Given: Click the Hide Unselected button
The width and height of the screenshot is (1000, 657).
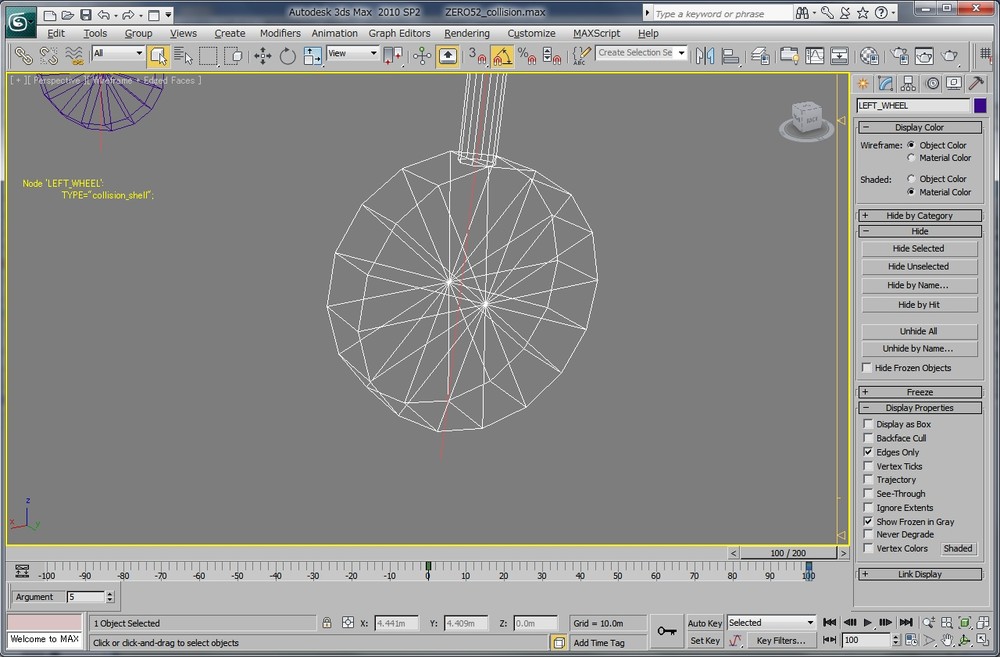Looking at the screenshot, I should [x=918, y=267].
